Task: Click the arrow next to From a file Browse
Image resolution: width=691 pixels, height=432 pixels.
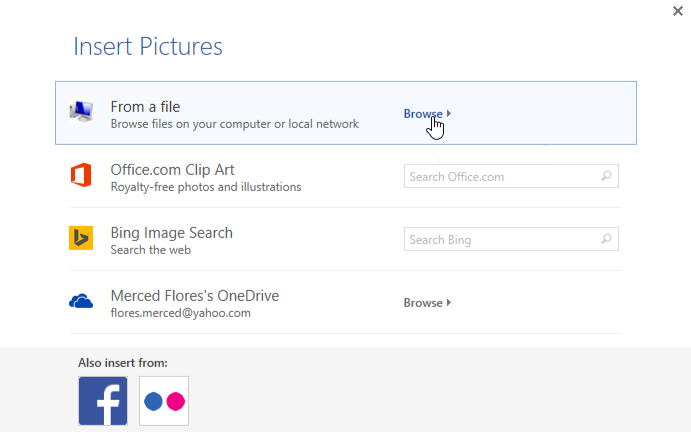Action: 450,114
